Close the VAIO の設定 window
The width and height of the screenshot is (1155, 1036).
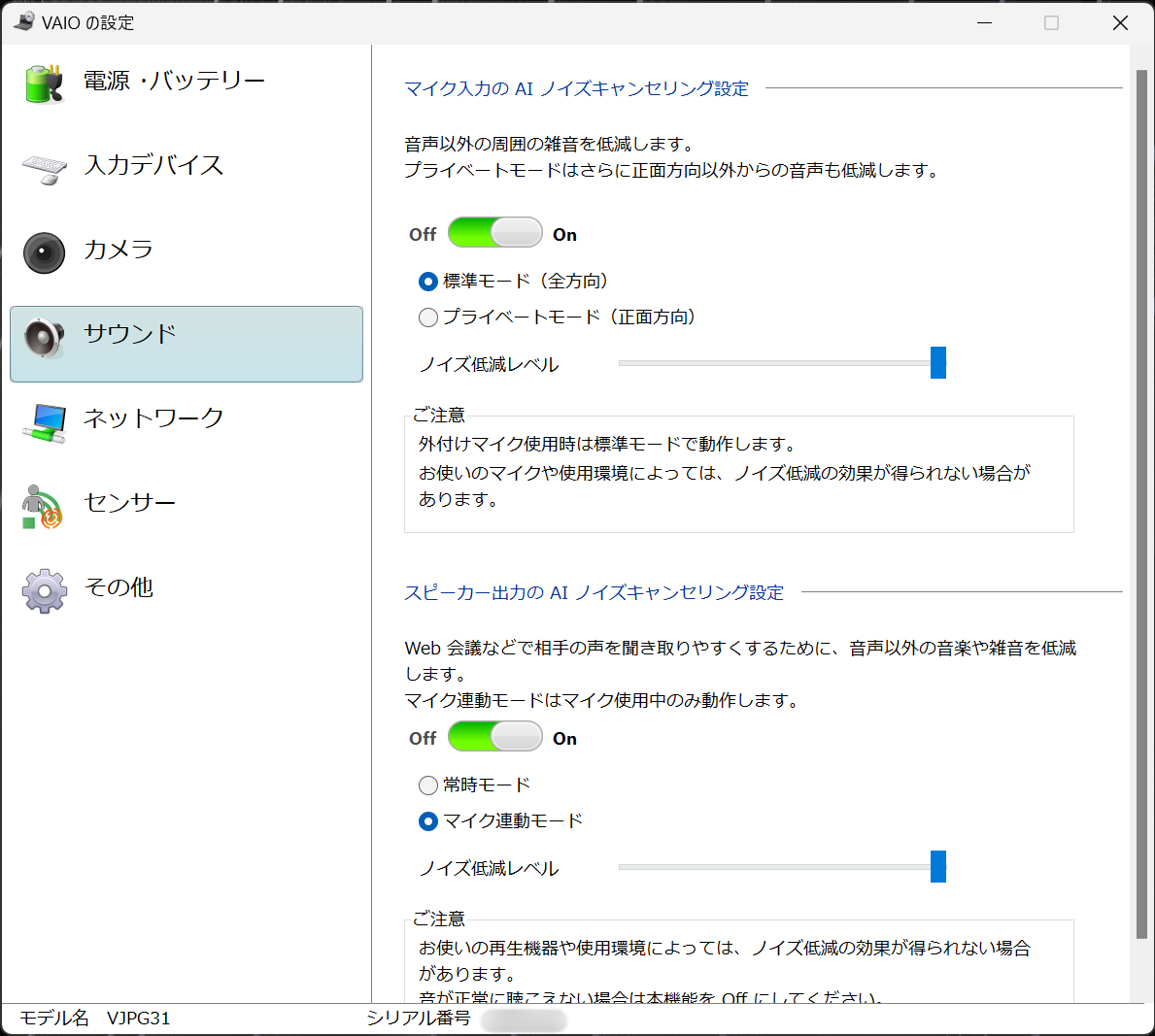click(x=1120, y=23)
